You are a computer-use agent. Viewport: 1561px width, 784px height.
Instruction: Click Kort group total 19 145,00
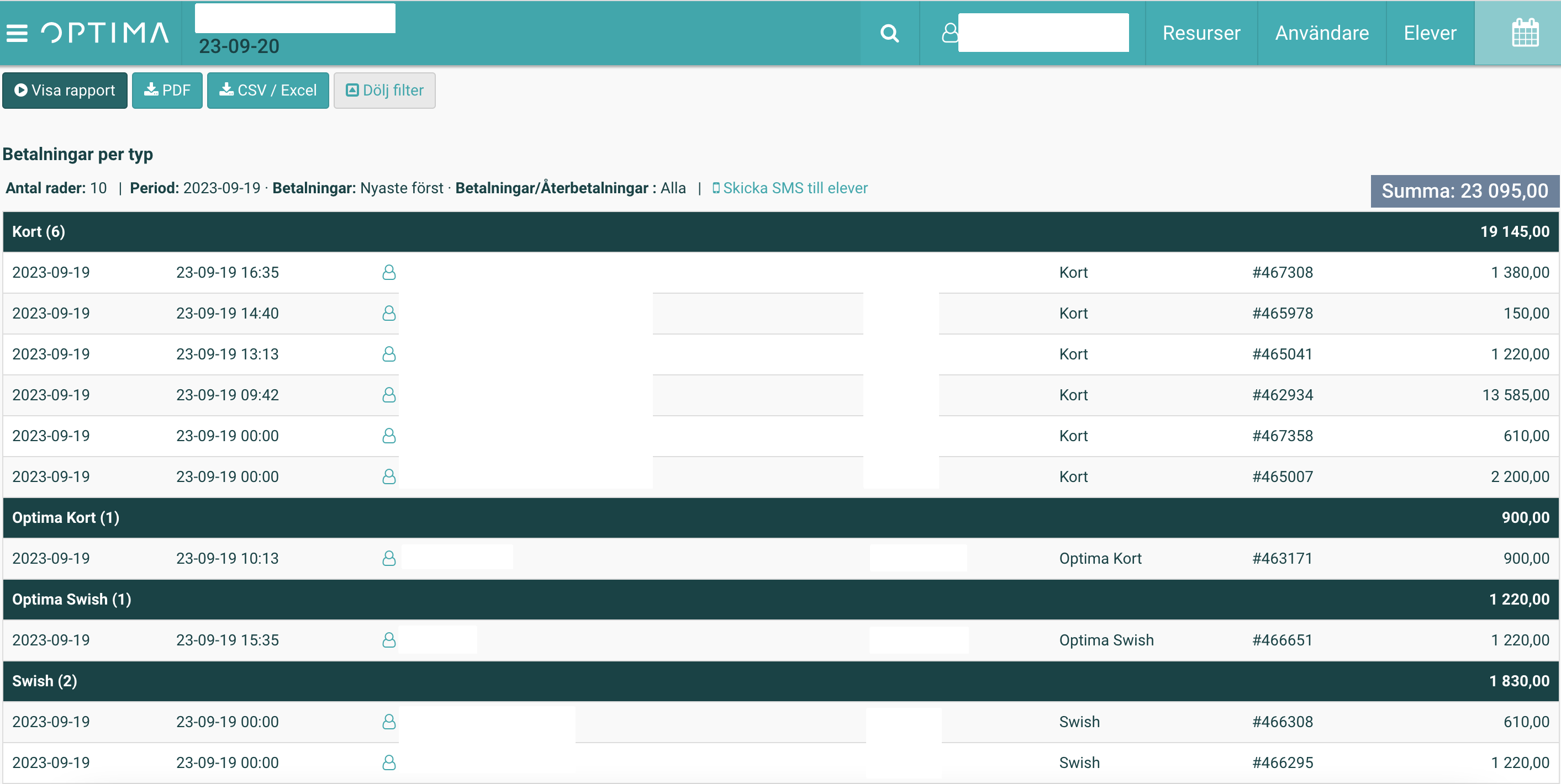click(1515, 231)
